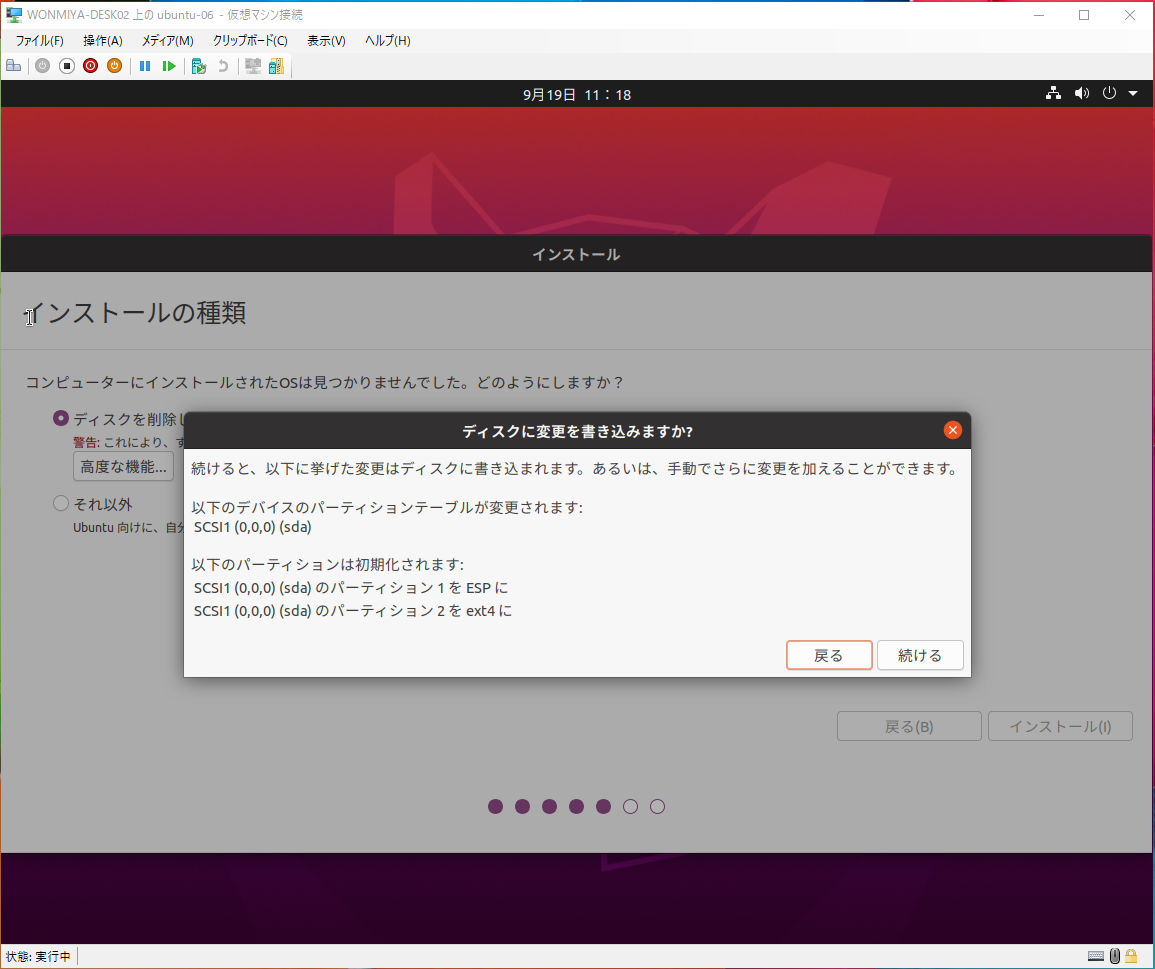Click the fifth filled progress dot

pos(603,807)
